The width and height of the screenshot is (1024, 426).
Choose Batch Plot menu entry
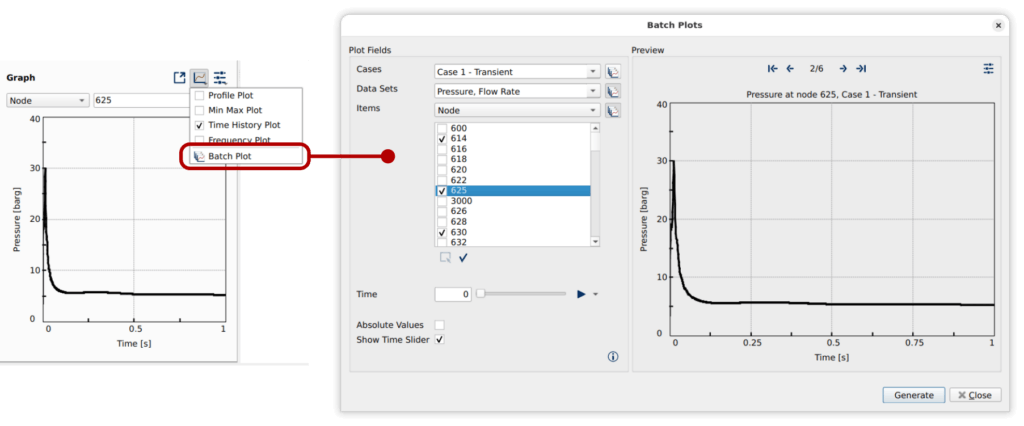pyautogui.click(x=246, y=156)
